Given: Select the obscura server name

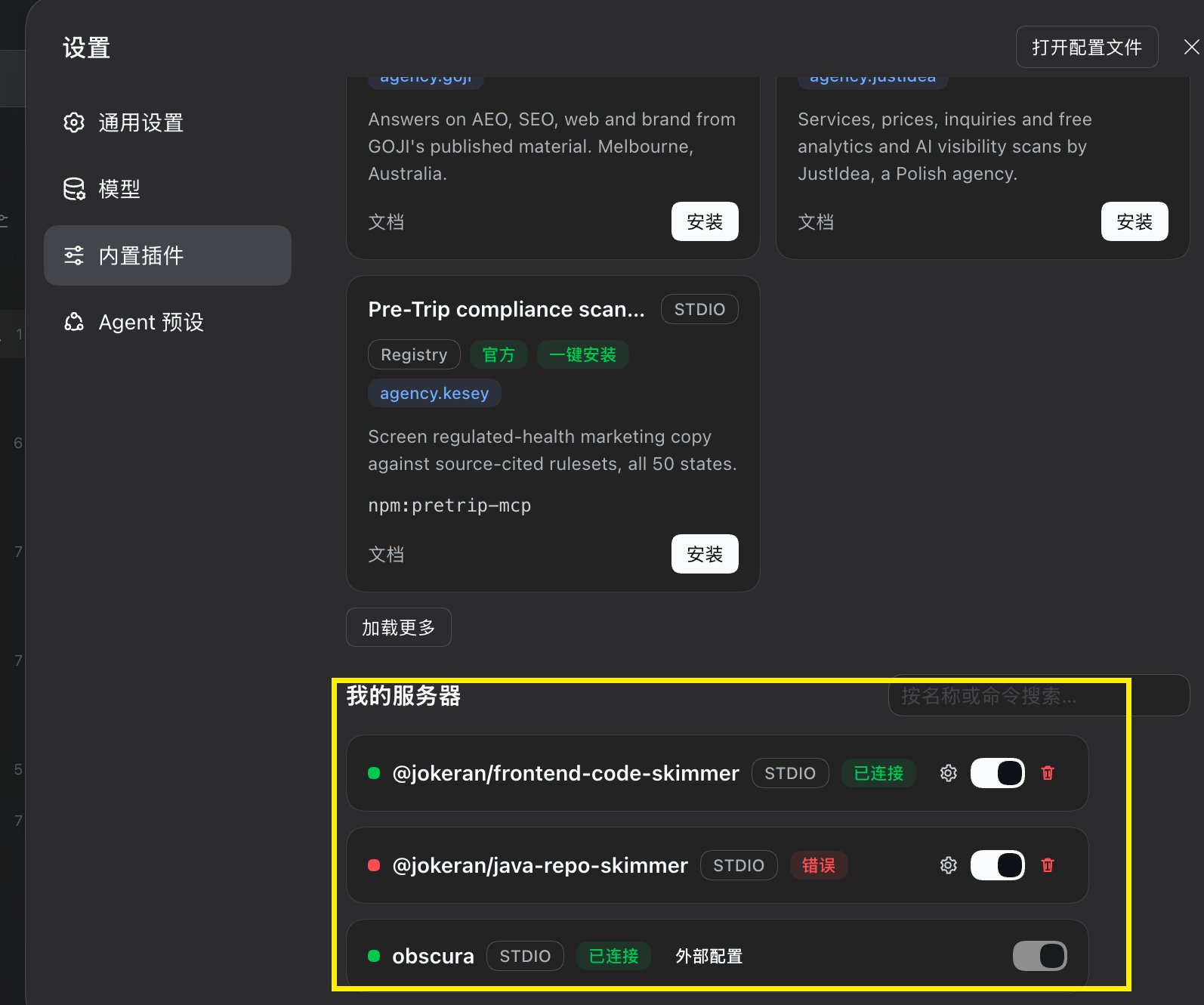Looking at the screenshot, I should point(433,956).
